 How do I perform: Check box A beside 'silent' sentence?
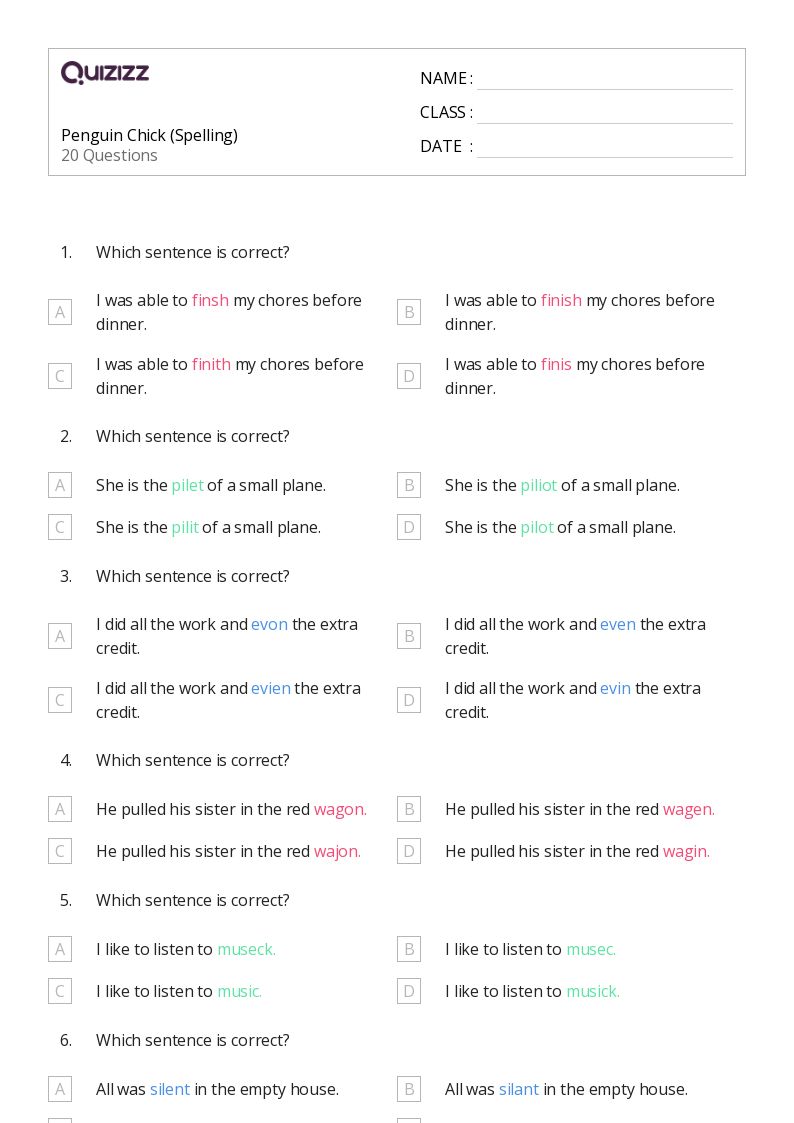60,1089
